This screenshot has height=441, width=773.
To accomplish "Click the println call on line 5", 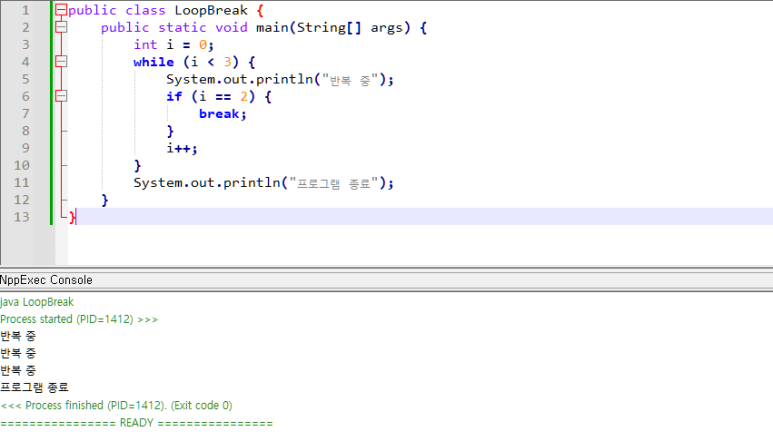I will point(280,79).
